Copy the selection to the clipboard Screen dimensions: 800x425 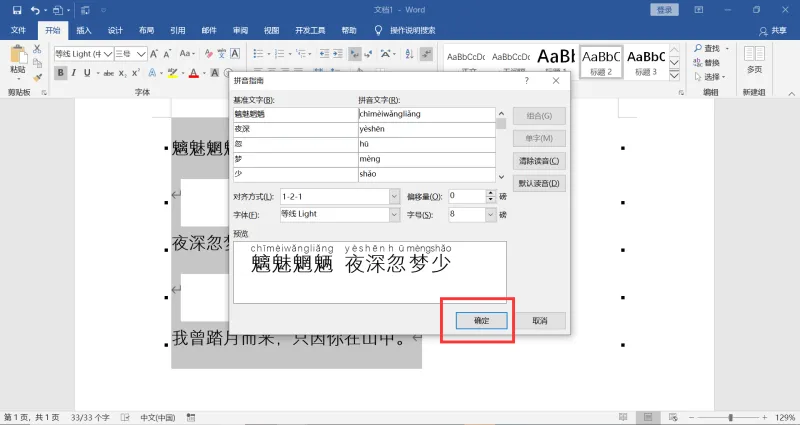[x=37, y=63]
